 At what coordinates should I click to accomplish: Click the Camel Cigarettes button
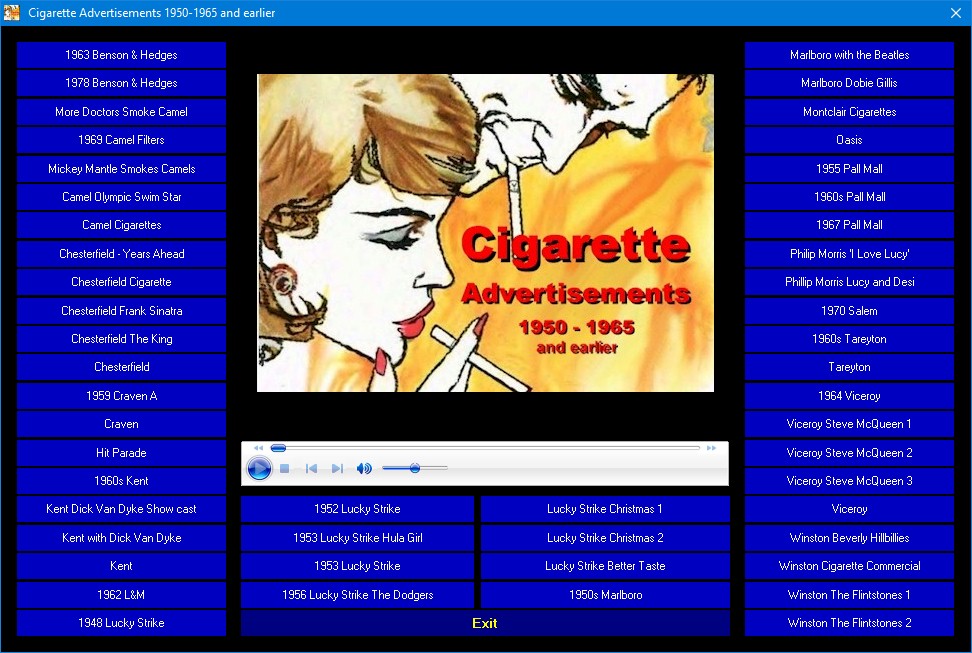point(122,225)
